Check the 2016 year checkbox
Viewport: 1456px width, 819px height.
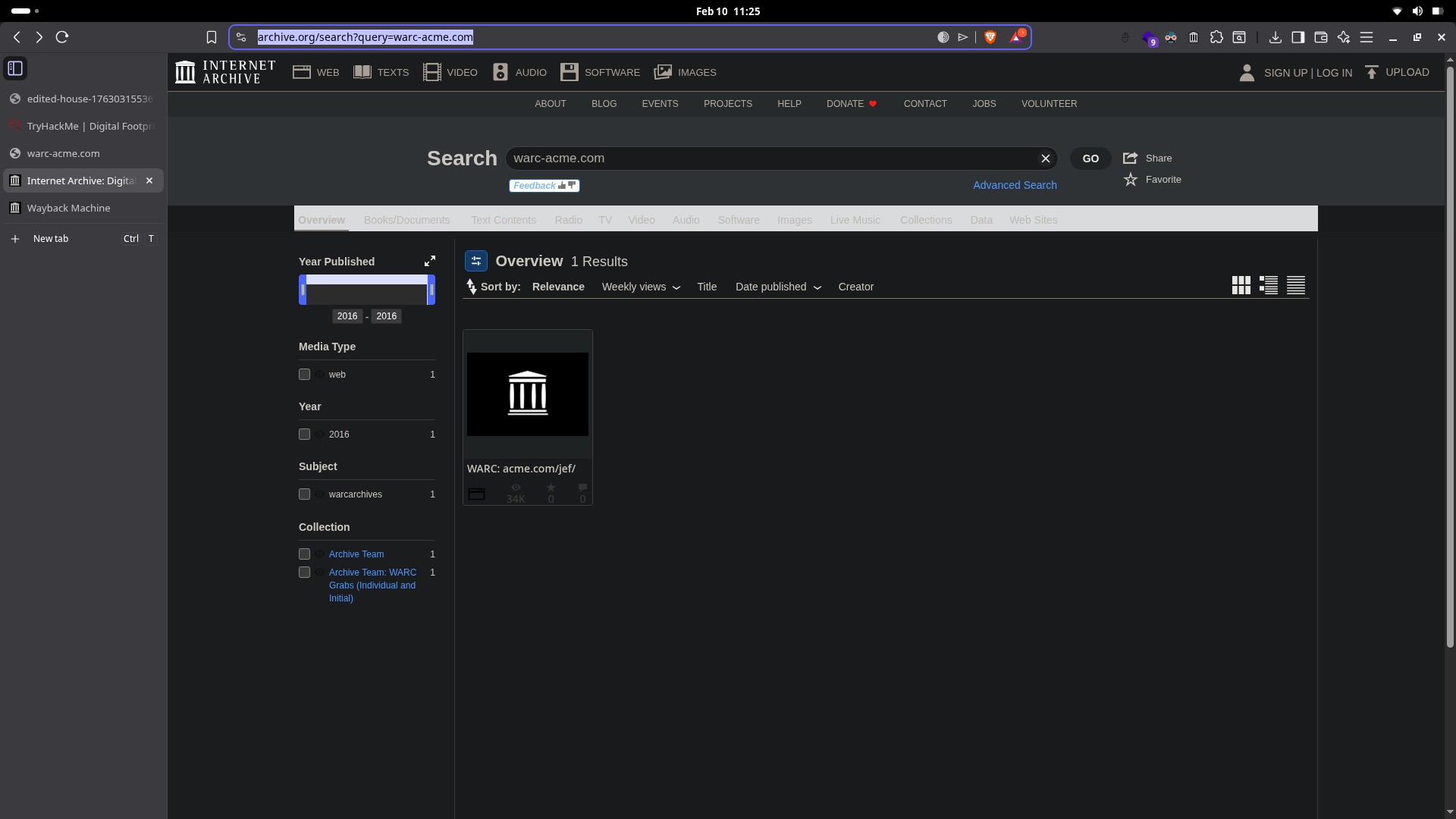pyautogui.click(x=304, y=435)
